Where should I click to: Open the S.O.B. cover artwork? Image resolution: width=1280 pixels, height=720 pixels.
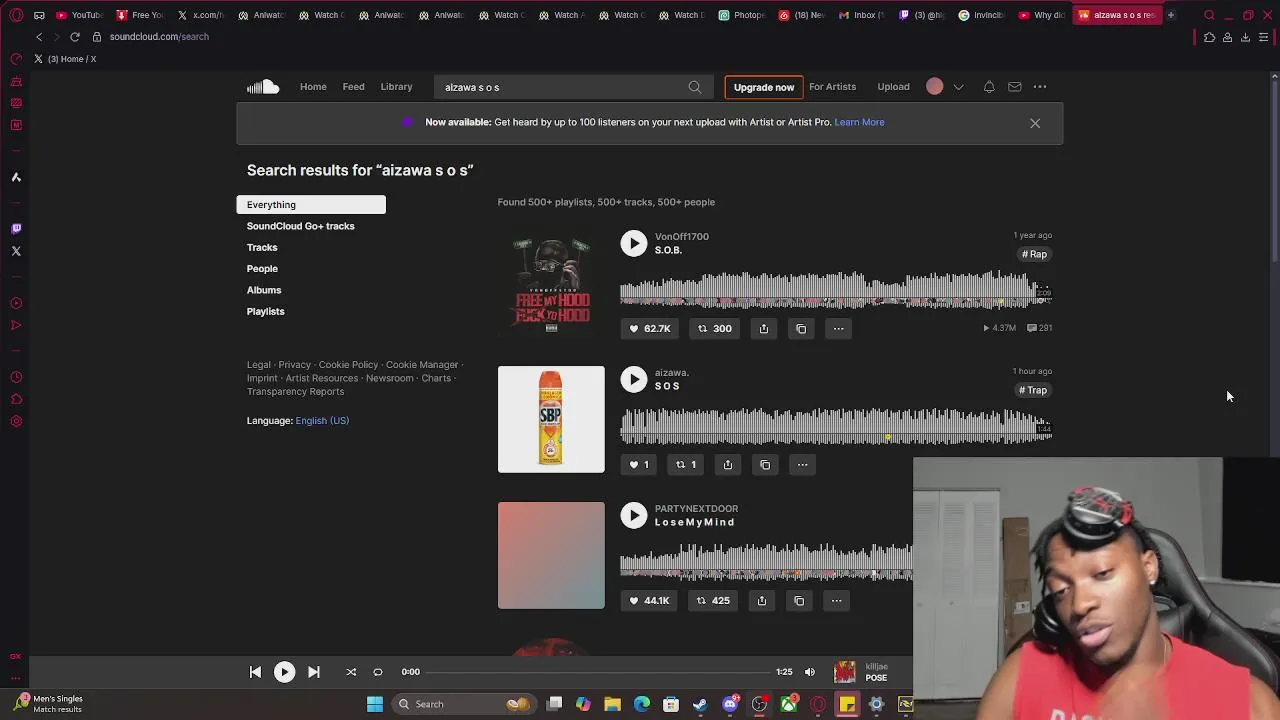tap(551, 283)
